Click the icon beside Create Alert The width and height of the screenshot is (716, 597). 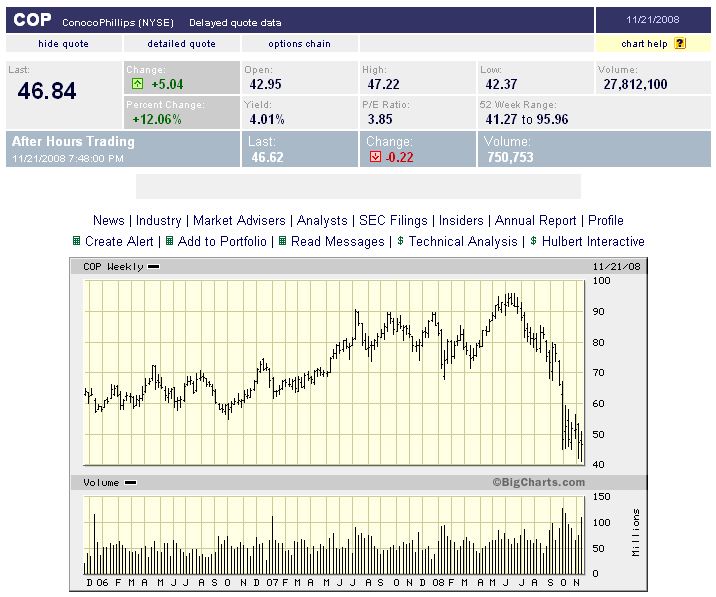(76, 241)
